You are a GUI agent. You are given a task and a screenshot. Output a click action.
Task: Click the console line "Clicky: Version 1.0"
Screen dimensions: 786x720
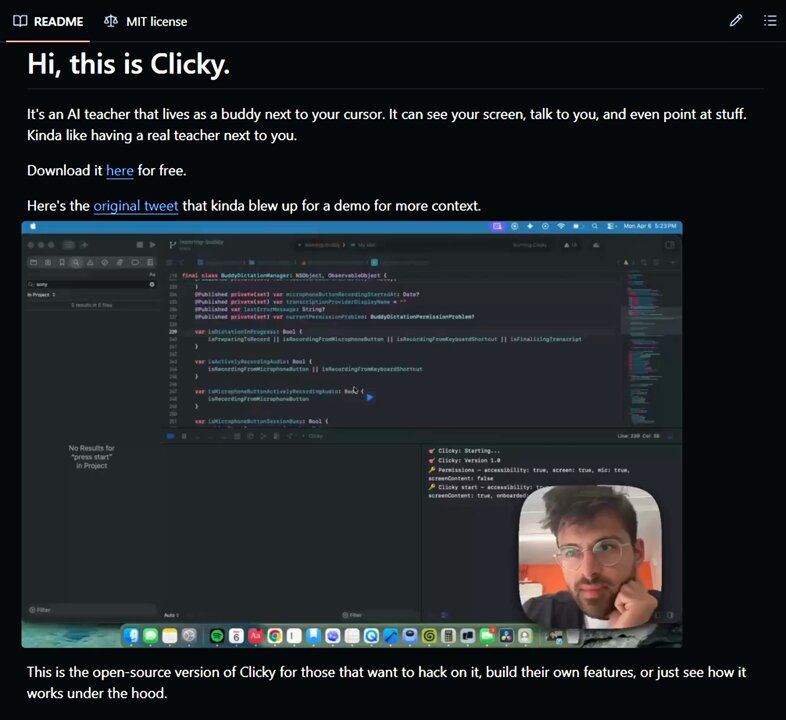(x=465, y=460)
